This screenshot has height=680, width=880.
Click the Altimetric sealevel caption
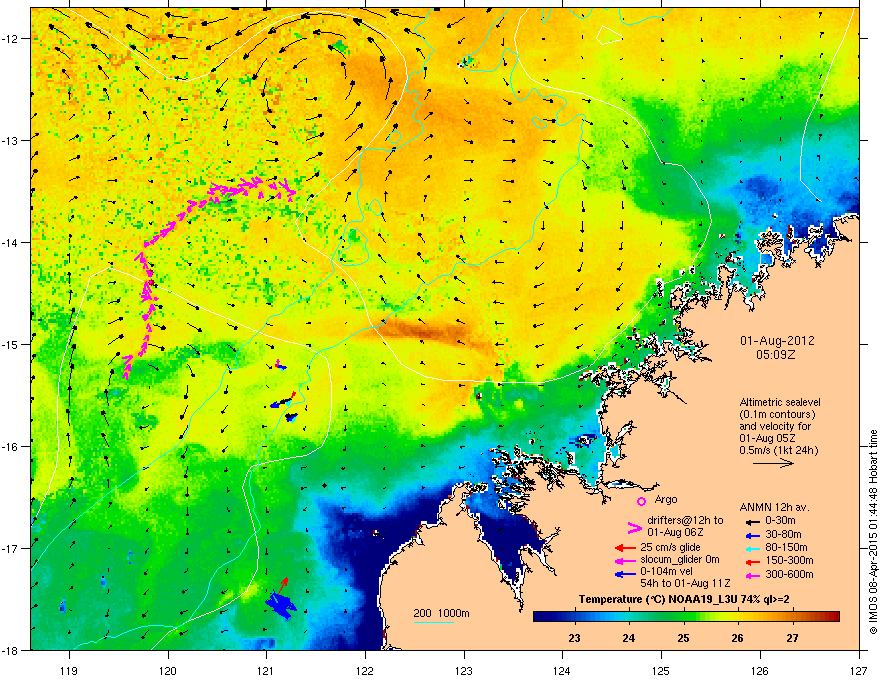click(x=780, y=402)
